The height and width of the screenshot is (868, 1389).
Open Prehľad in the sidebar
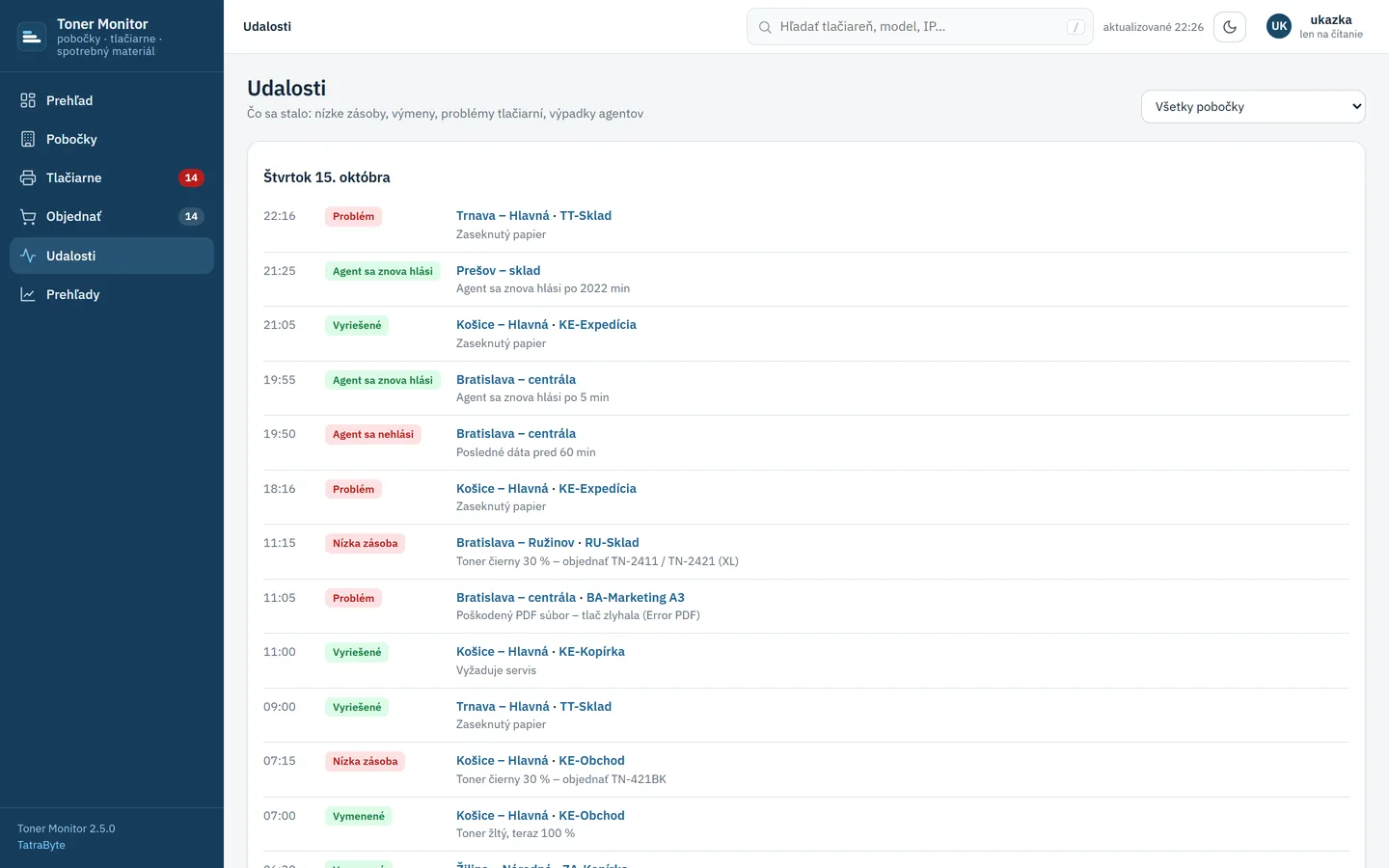pos(112,100)
